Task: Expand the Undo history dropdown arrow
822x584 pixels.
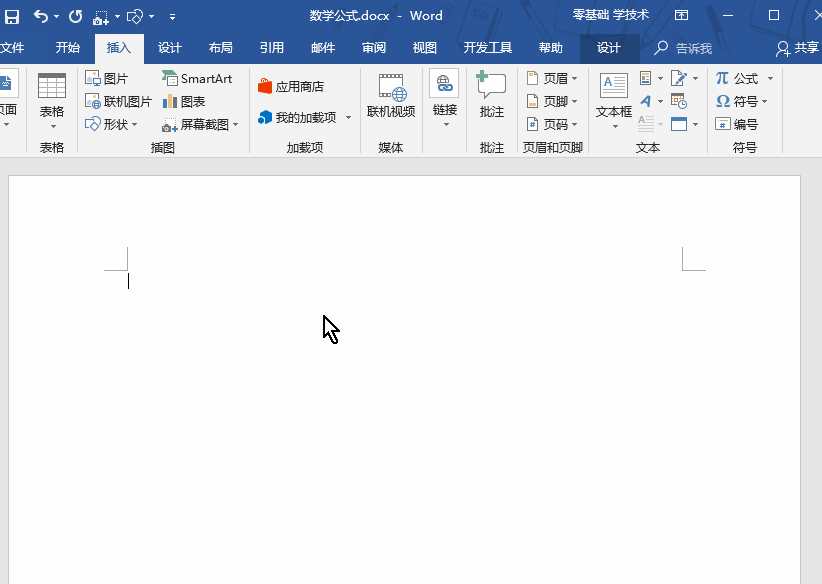Action: [56, 17]
